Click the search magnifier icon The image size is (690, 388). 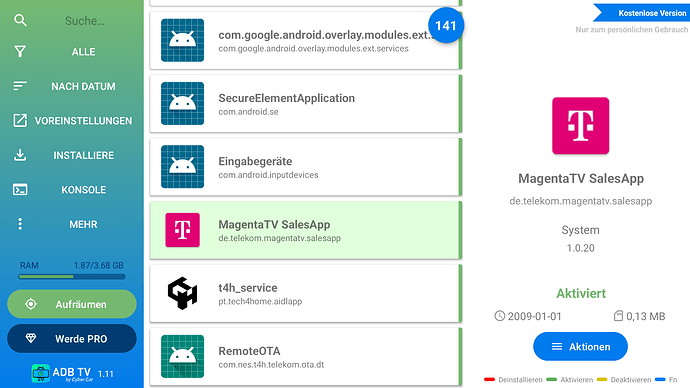[x=20, y=20]
